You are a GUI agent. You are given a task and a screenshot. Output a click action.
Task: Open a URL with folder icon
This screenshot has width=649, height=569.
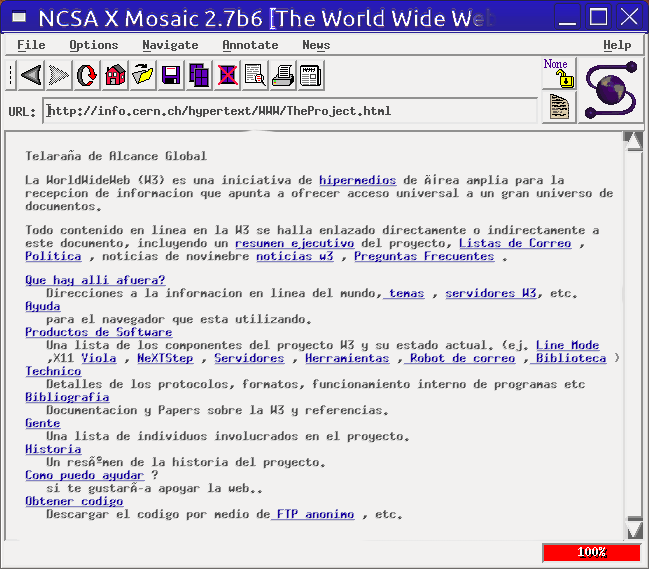coord(143,75)
